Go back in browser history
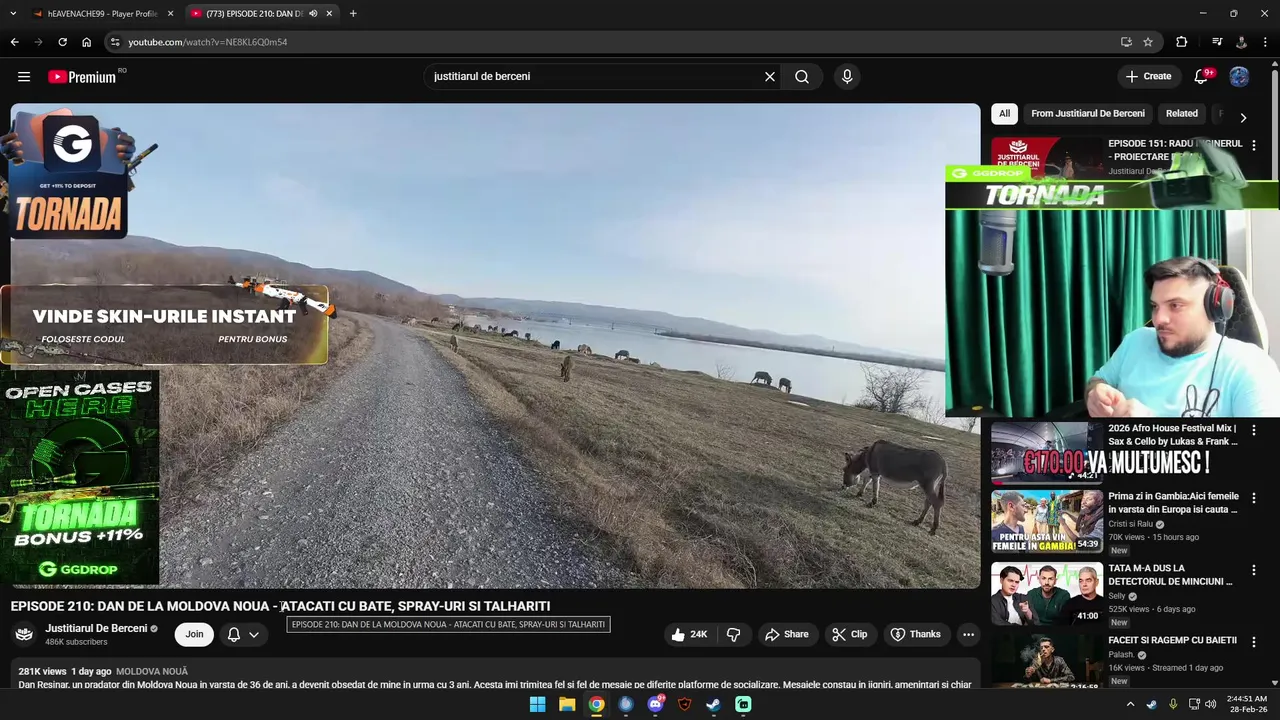This screenshot has height=720, width=1280. pyautogui.click(x=14, y=42)
